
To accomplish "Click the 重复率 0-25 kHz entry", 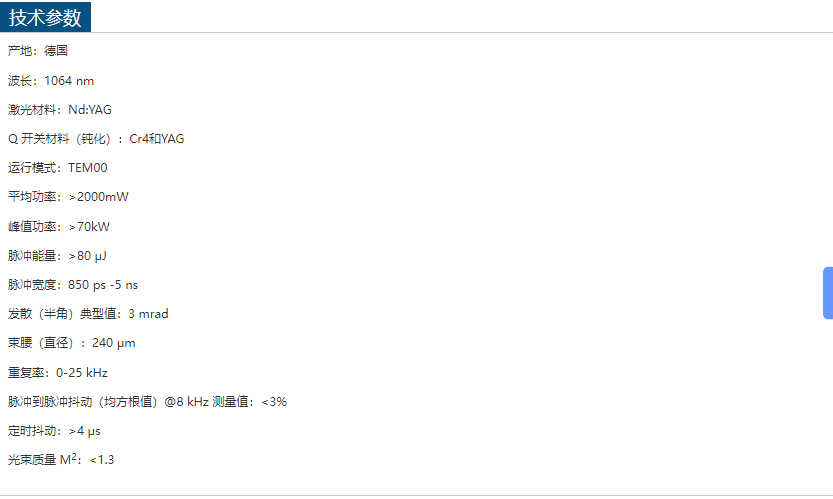I will point(58,372).
